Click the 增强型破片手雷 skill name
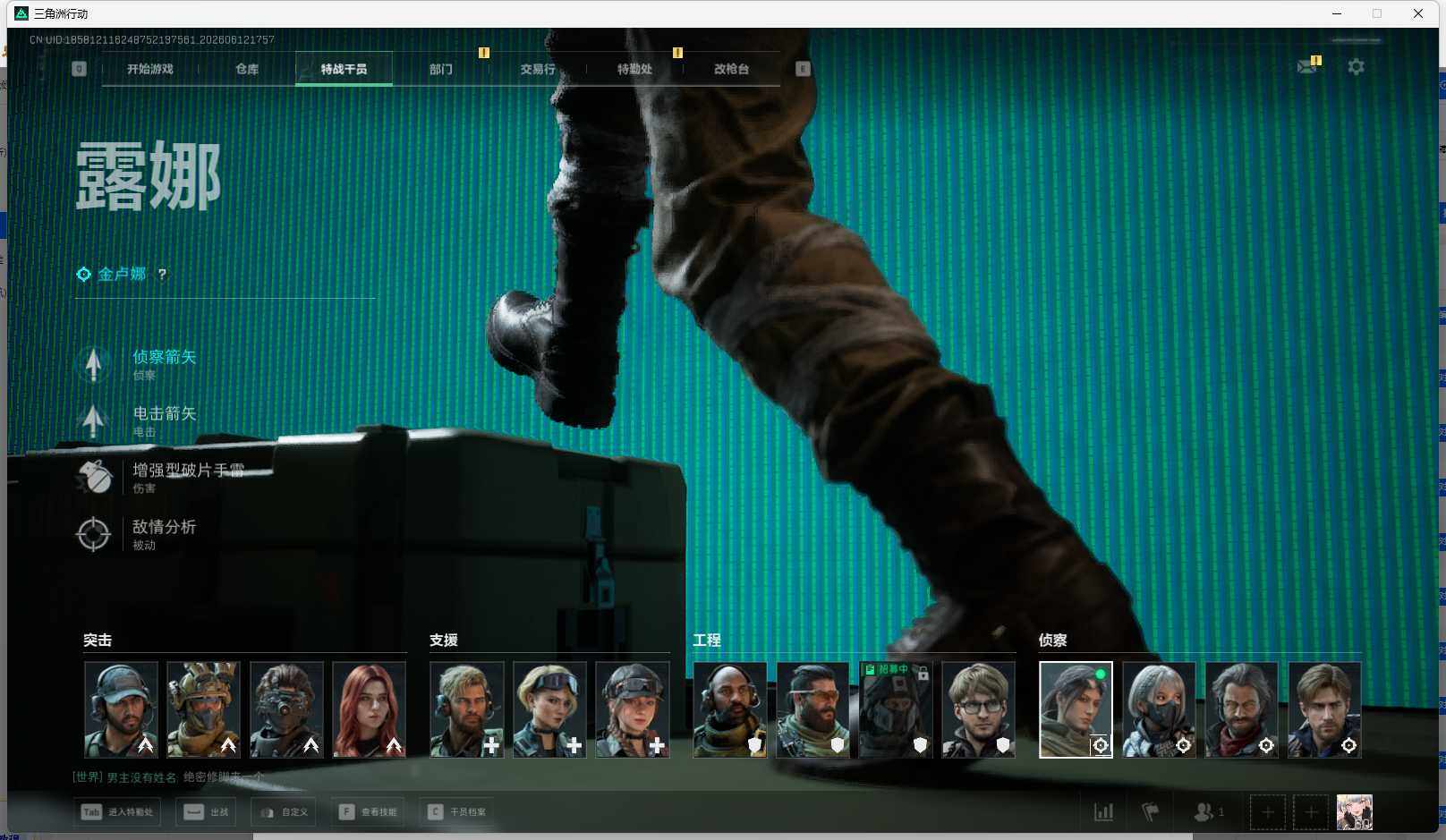 [x=189, y=470]
